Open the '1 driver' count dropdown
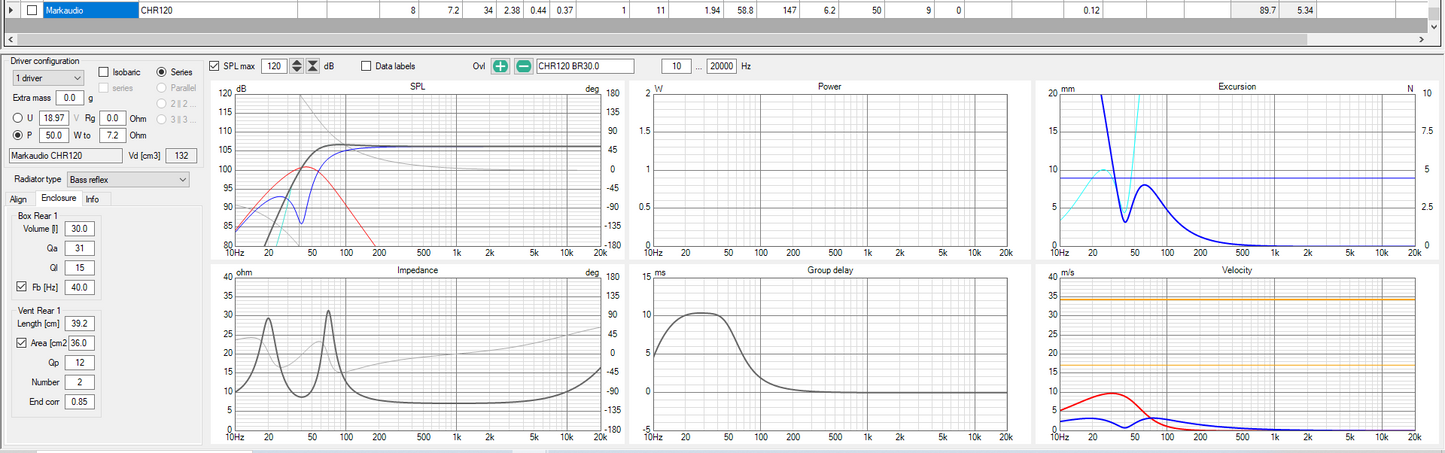The height and width of the screenshot is (453, 1445). tap(48, 77)
